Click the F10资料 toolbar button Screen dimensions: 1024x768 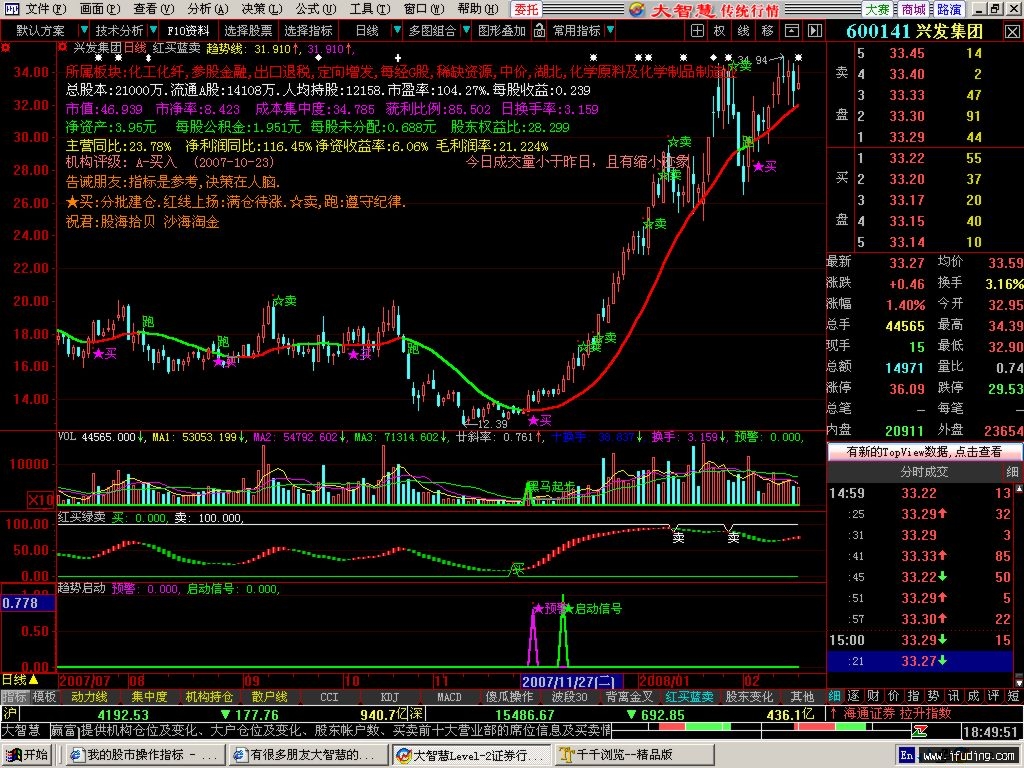tap(188, 31)
